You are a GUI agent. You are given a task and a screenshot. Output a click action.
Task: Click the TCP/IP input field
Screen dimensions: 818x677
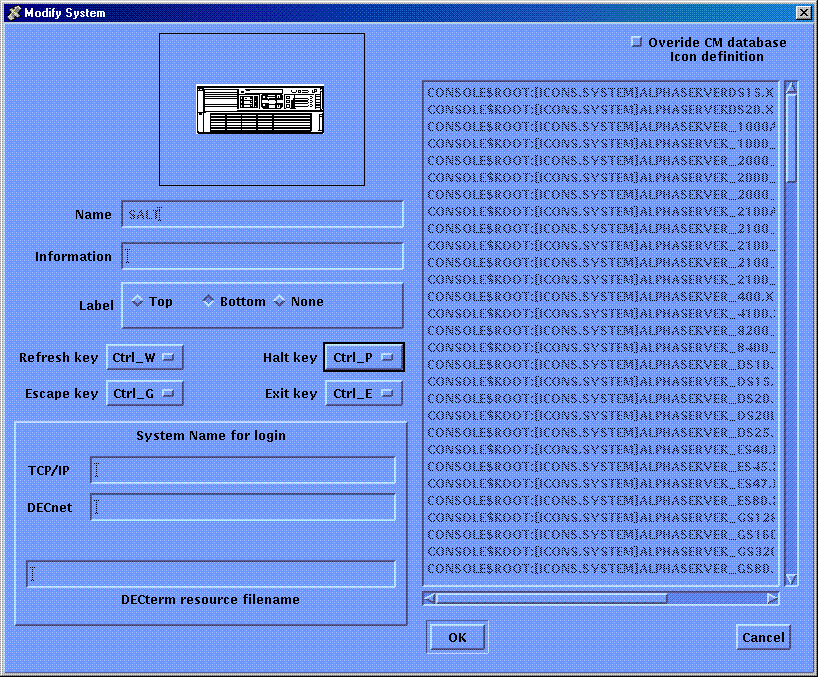pos(243,470)
